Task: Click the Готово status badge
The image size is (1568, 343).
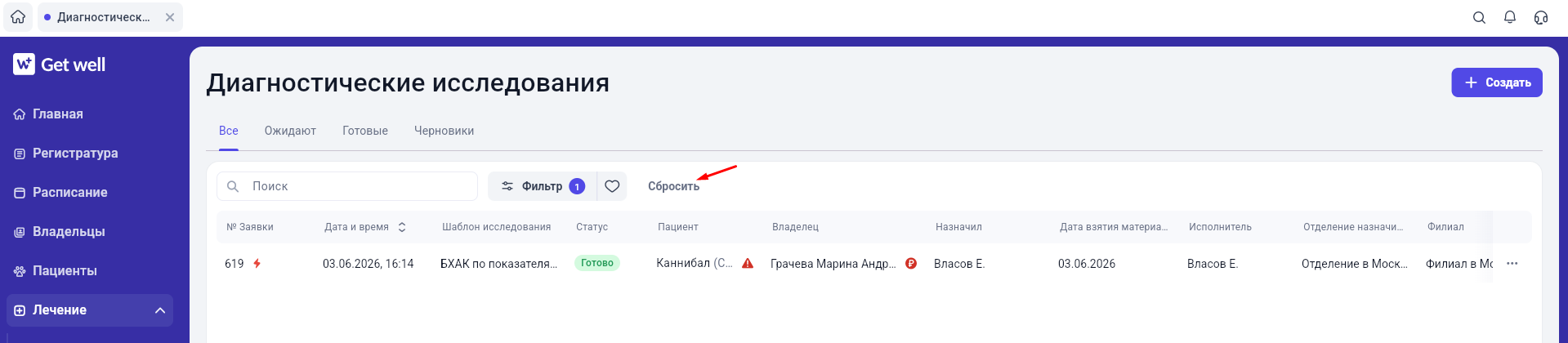Action: click(x=597, y=263)
